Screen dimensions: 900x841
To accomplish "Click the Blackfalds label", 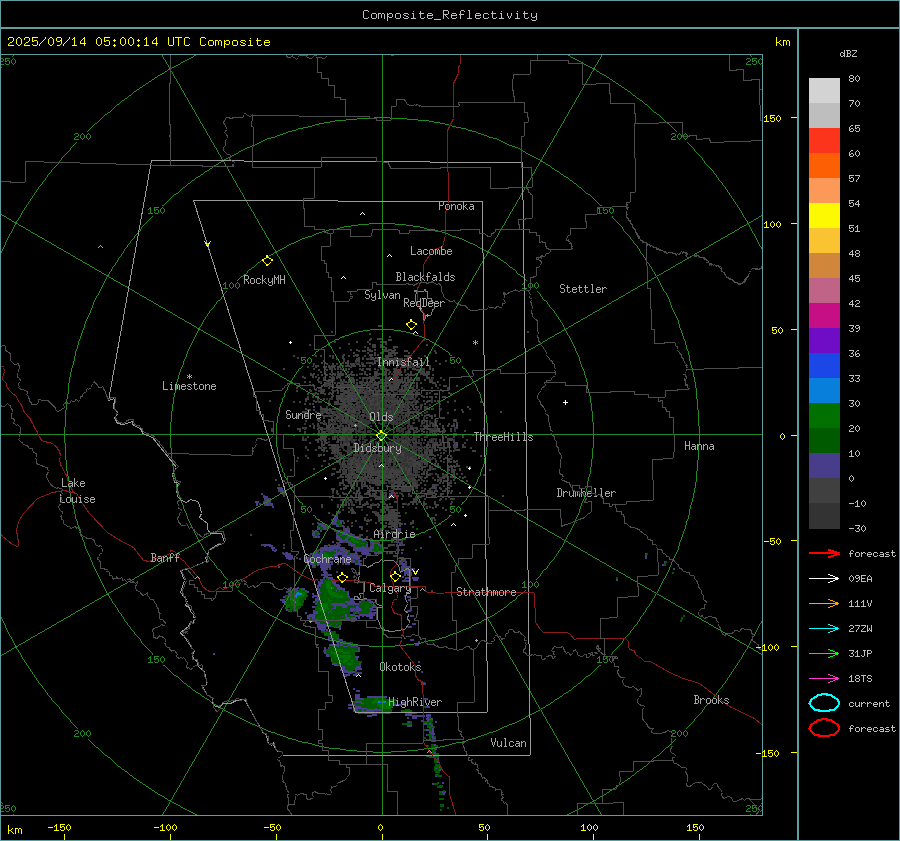I will [425, 277].
